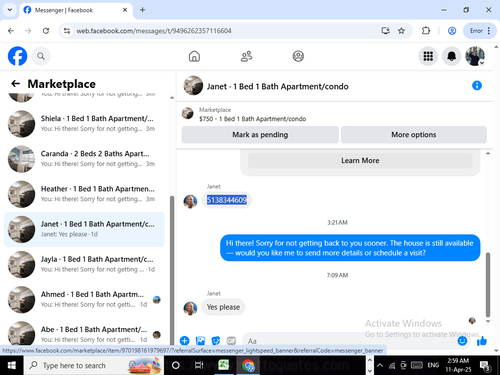Open the Facebook search icon
The width and height of the screenshot is (500, 375).
[x=41, y=56]
